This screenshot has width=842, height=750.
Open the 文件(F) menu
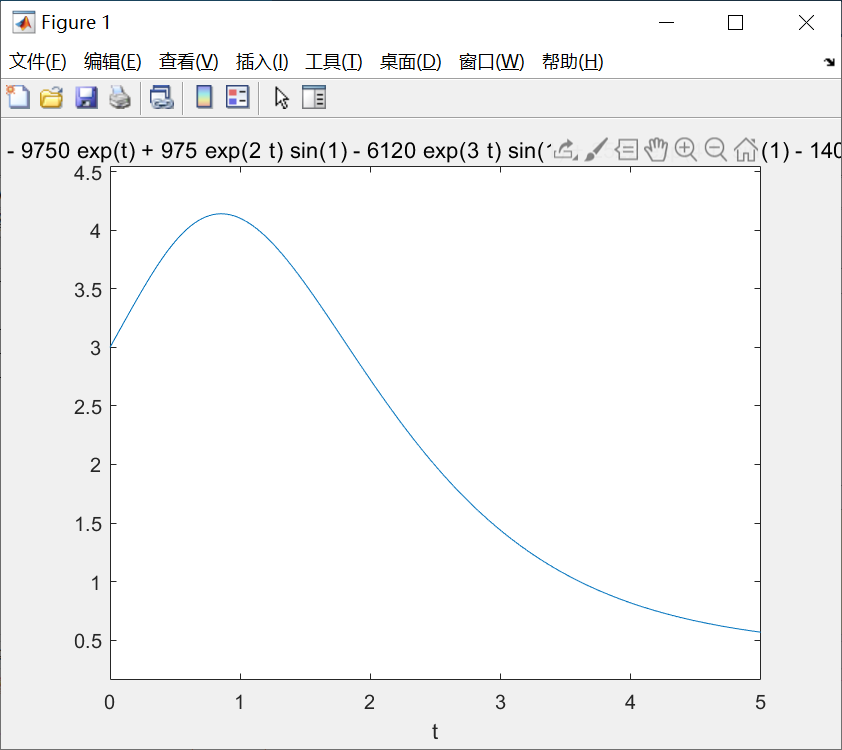coord(38,62)
